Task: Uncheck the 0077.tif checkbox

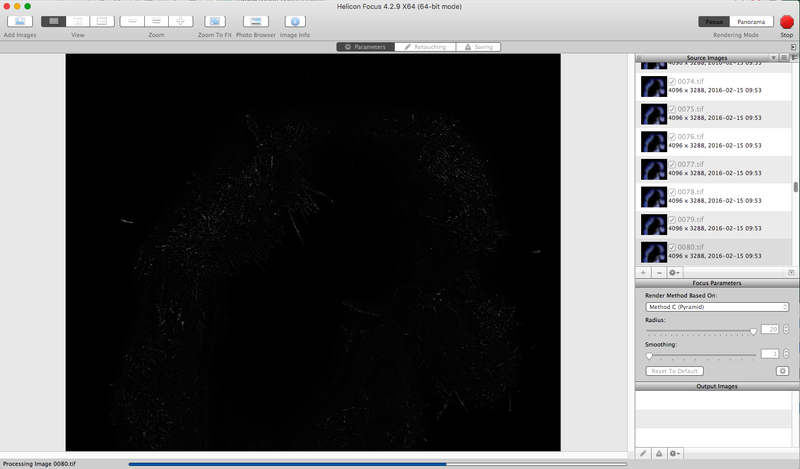Action: pos(672,164)
